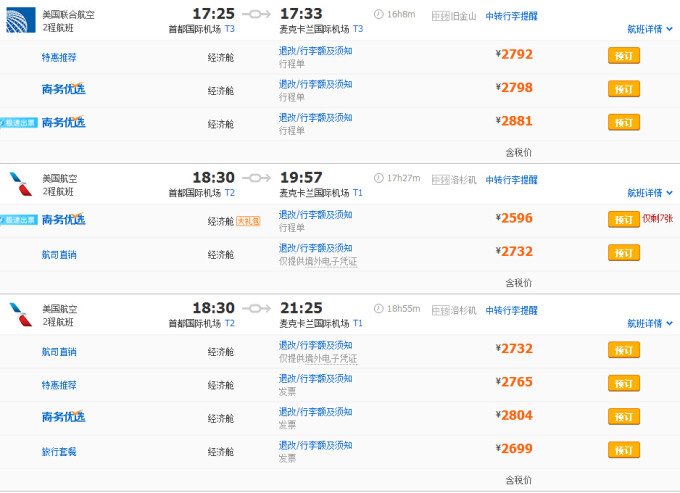Click the United Airlines logo icon
This screenshot has height=493, width=680.
pos(21,20)
